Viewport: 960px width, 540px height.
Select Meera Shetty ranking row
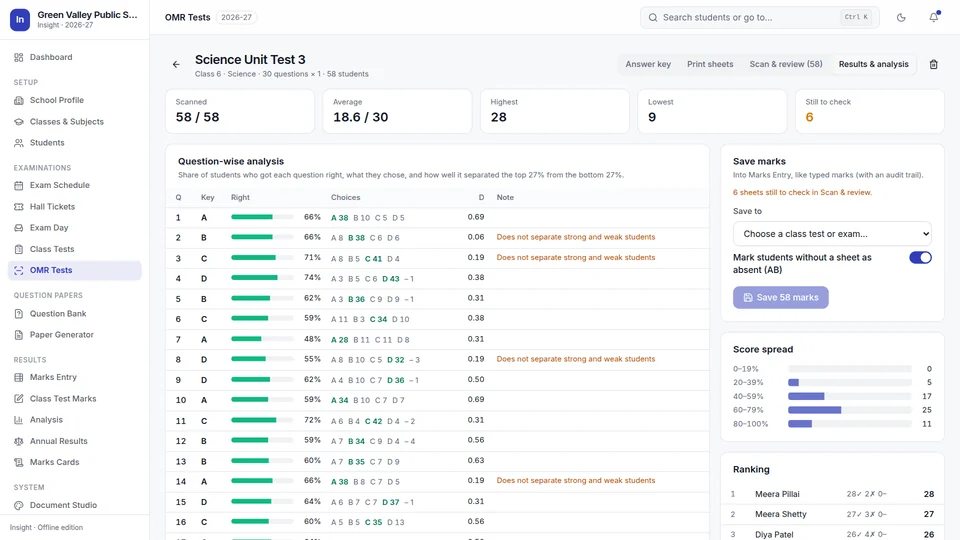point(832,514)
